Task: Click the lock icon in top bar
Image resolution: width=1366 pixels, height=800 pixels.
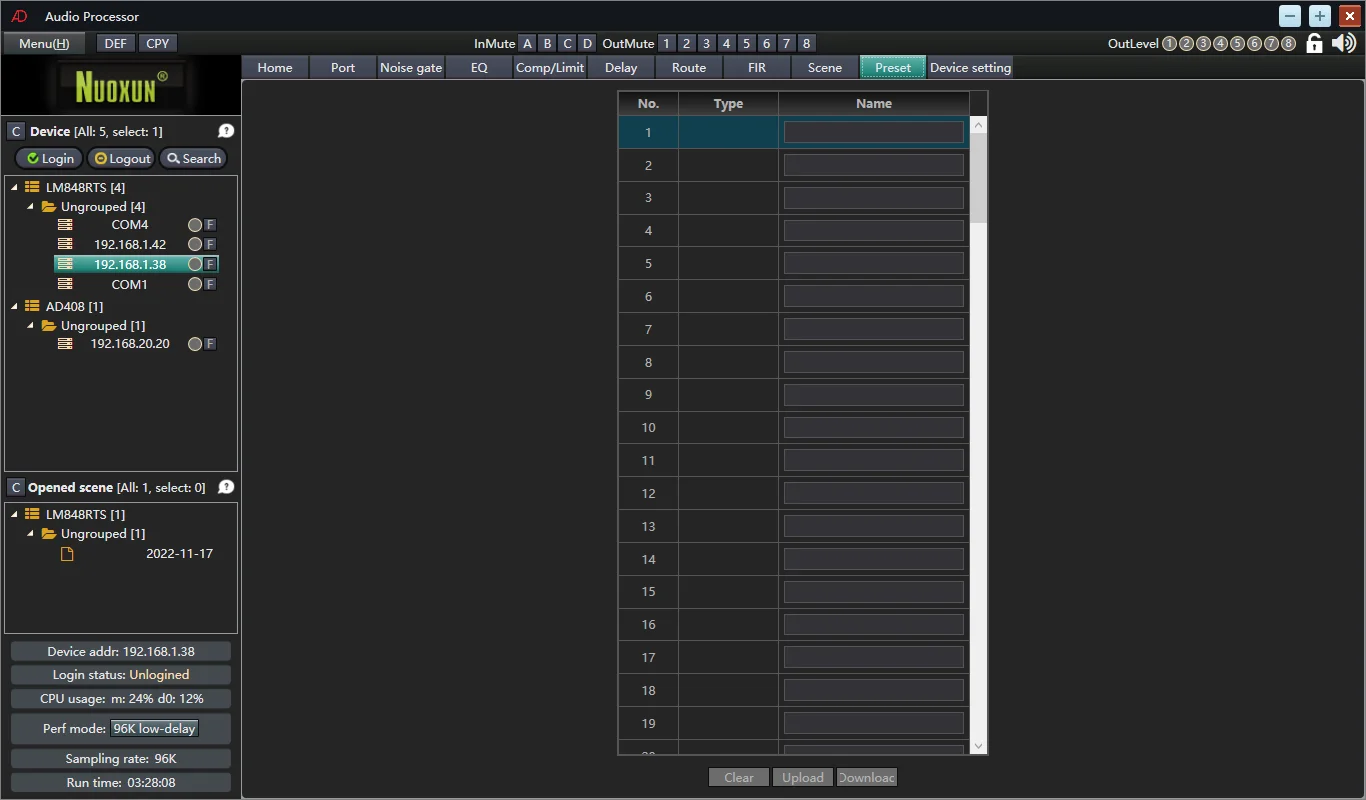Action: click(x=1315, y=43)
